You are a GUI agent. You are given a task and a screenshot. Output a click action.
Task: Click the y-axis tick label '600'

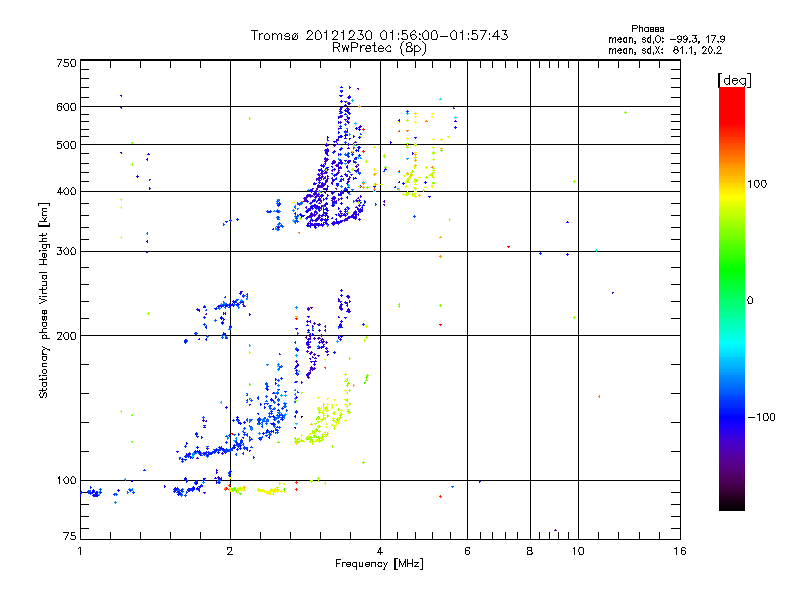pos(67,107)
